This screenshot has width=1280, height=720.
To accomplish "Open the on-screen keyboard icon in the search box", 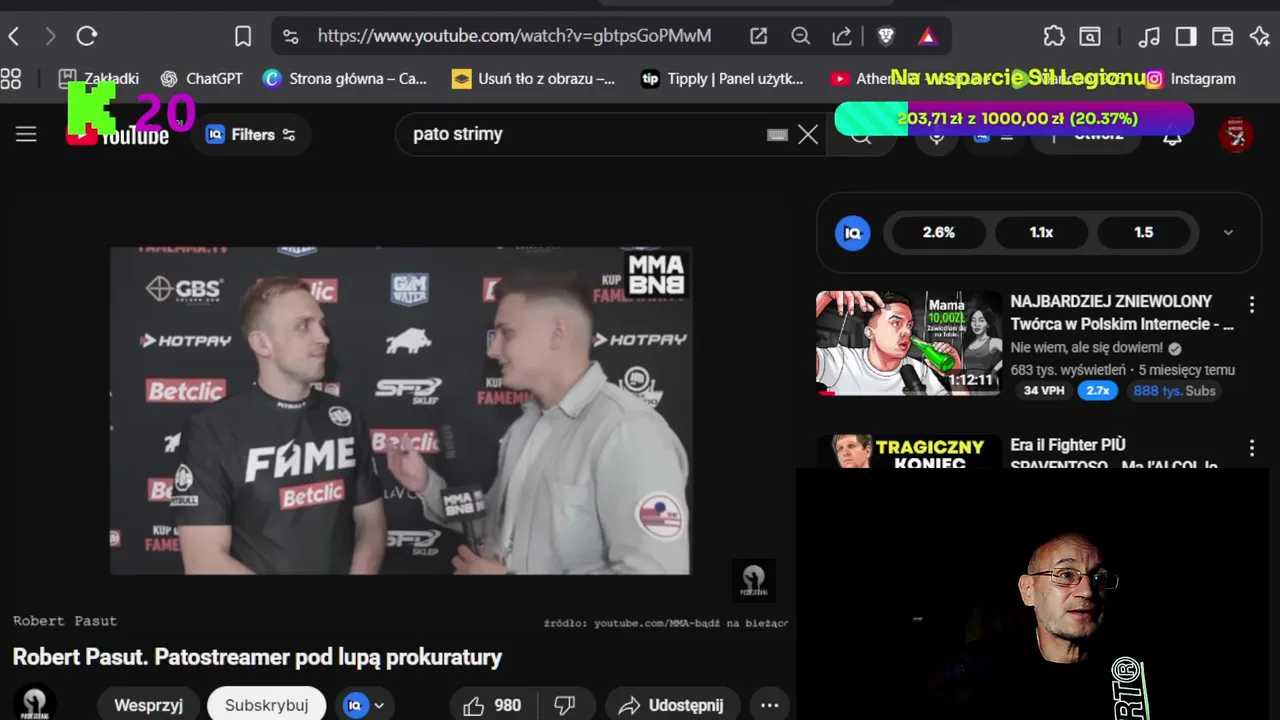I will point(777,135).
